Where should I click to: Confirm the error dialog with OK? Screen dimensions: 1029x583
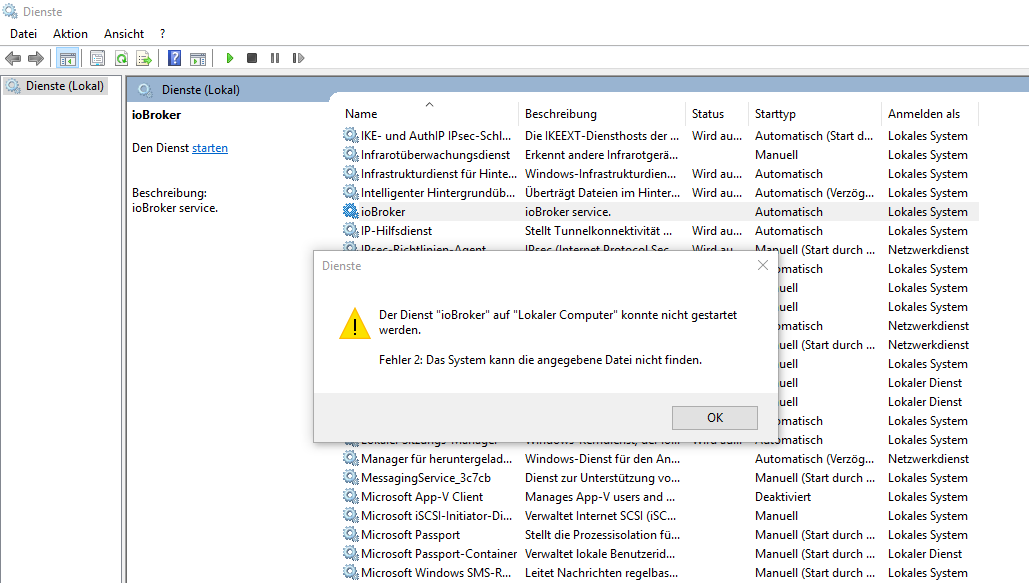pos(715,418)
